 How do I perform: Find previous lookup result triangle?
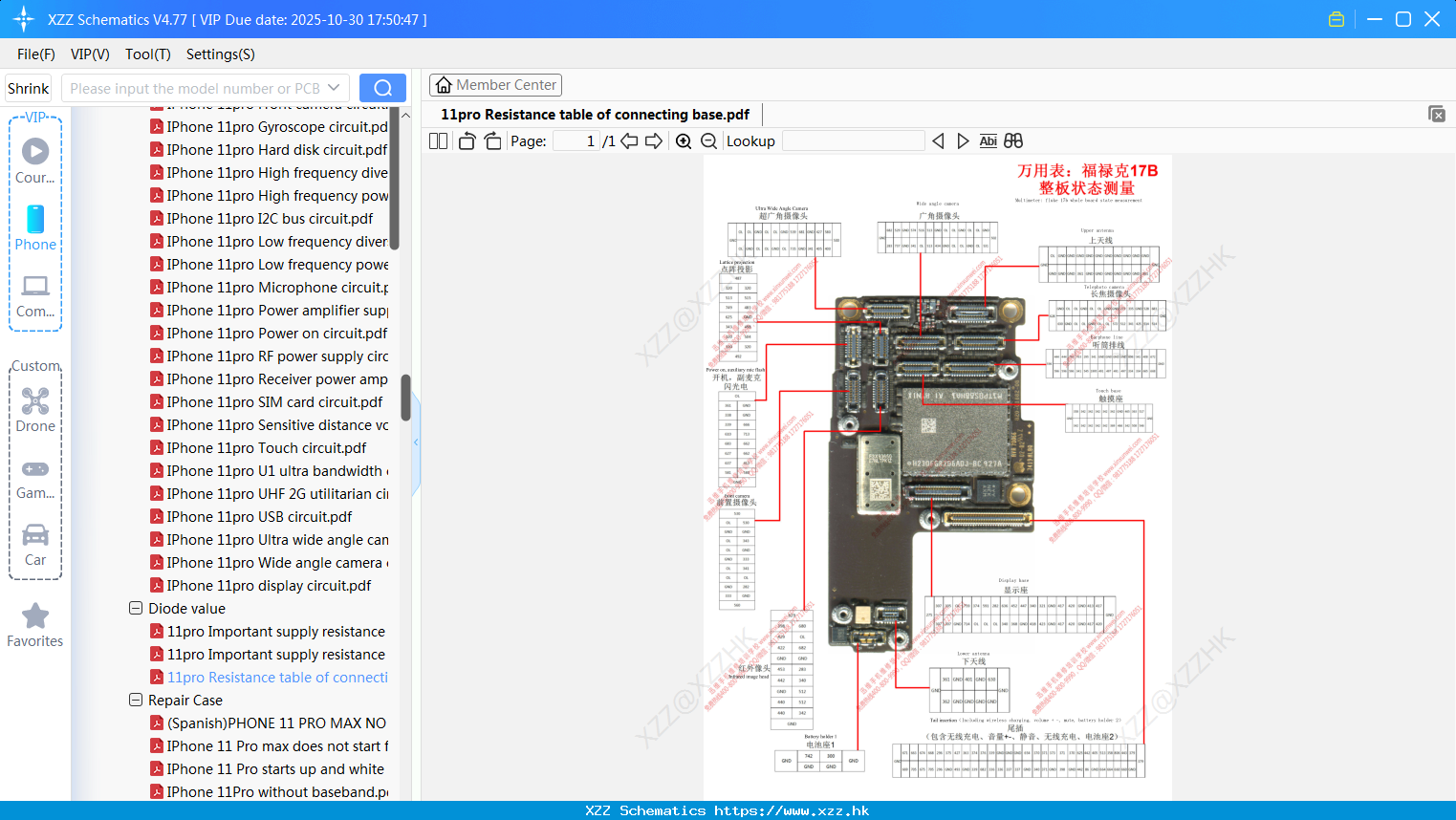[x=938, y=140]
